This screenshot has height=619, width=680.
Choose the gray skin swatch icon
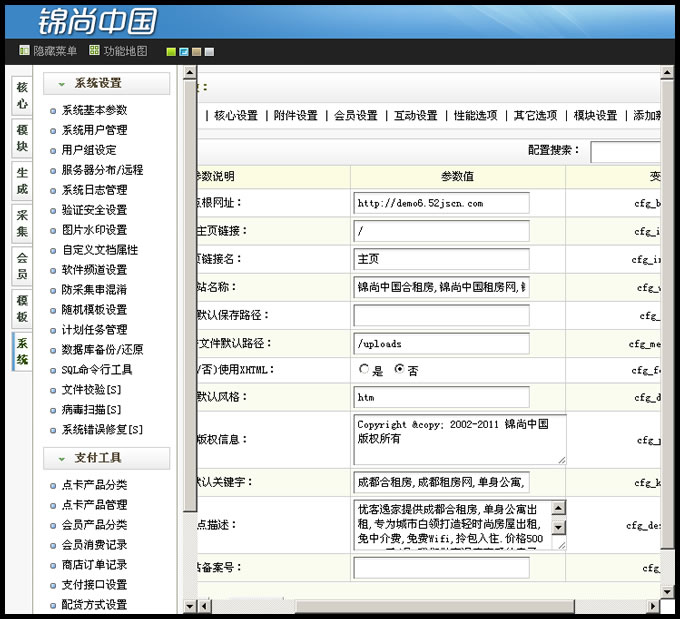coord(209,51)
